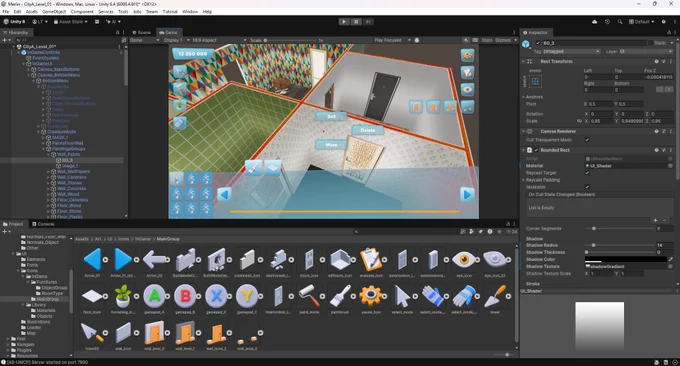Click the Shadow Color eyedropper icon
The height and width of the screenshot is (366, 680).
670,259
